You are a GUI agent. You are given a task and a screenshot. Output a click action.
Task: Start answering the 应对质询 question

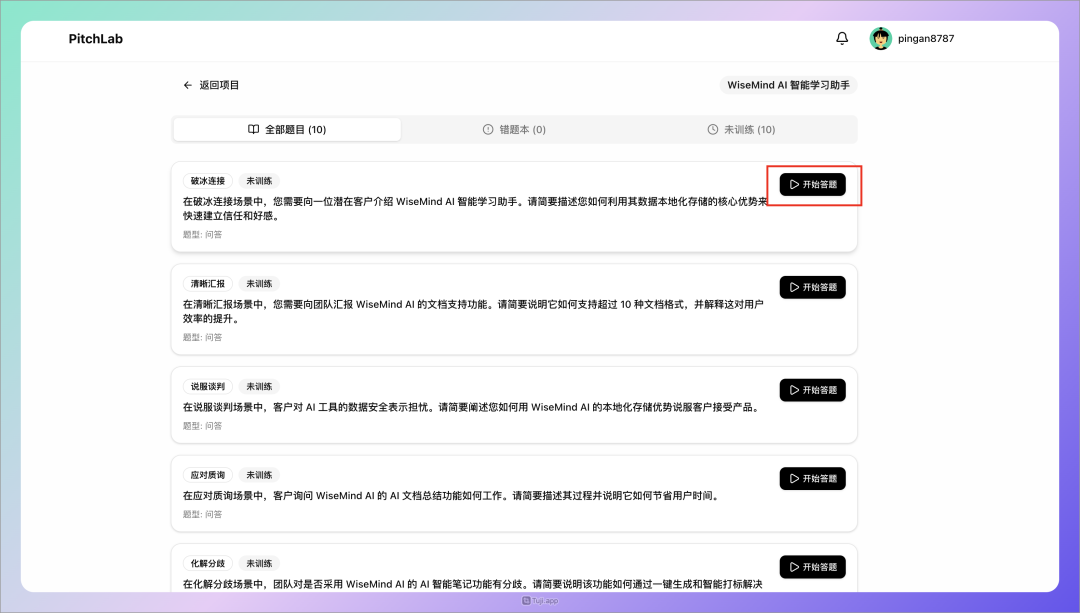tap(812, 479)
